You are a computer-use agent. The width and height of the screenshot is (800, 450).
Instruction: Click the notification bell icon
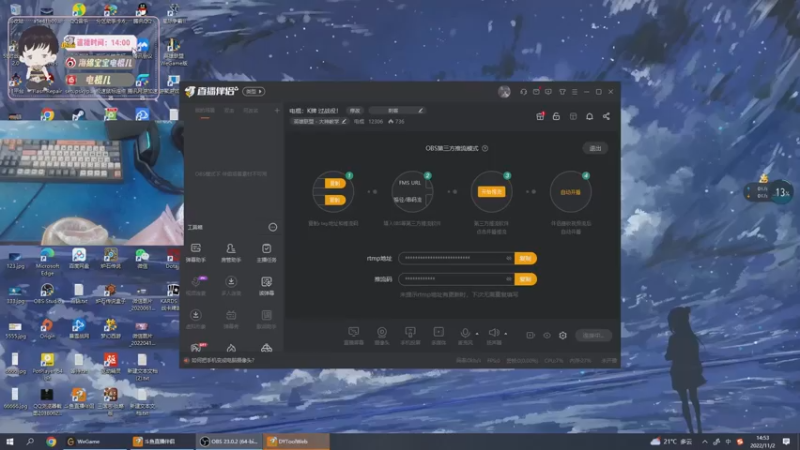pyautogui.click(x=589, y=116)
